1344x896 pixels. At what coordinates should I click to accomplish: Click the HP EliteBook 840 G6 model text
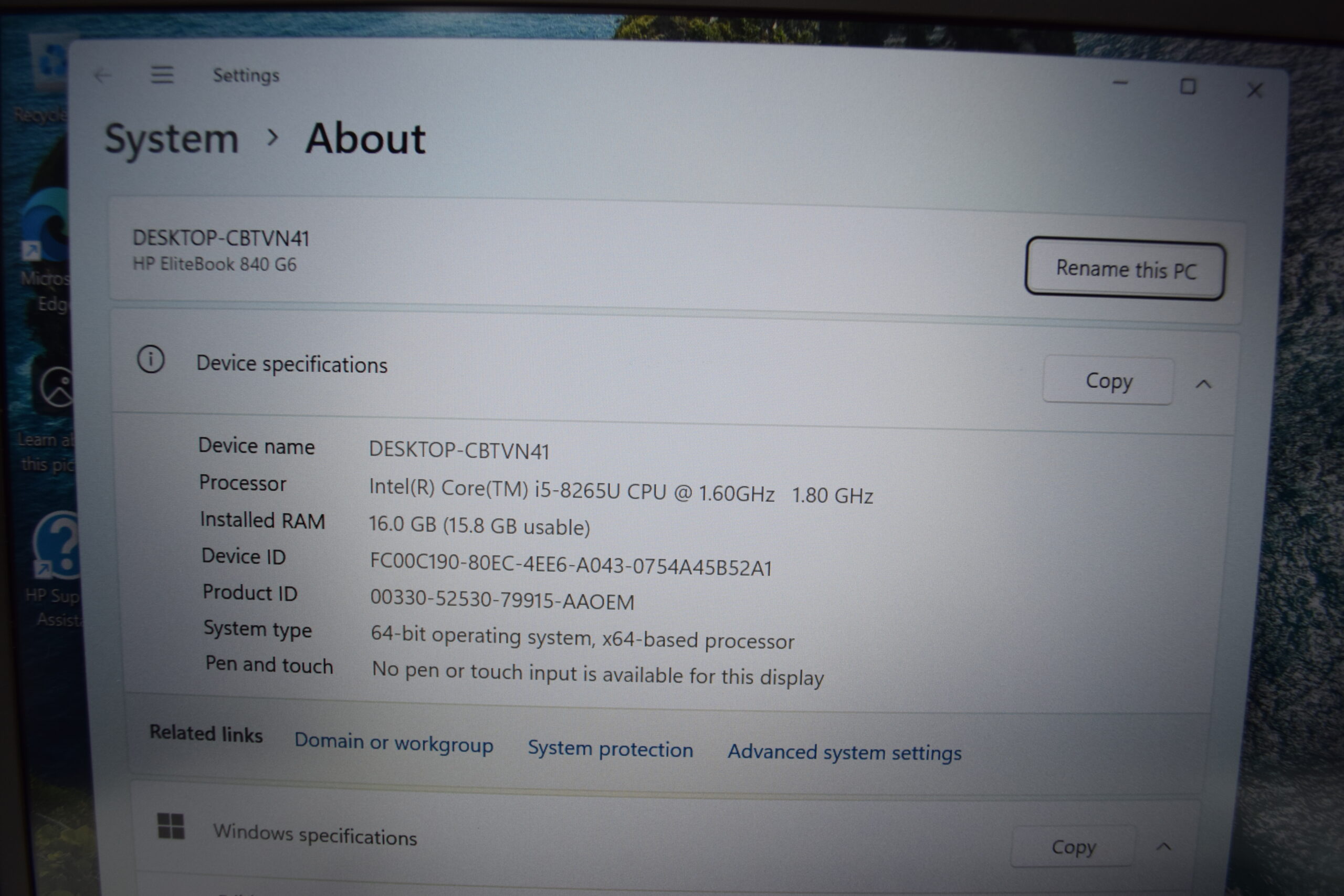pyautogui.click(x=214, y=264)
